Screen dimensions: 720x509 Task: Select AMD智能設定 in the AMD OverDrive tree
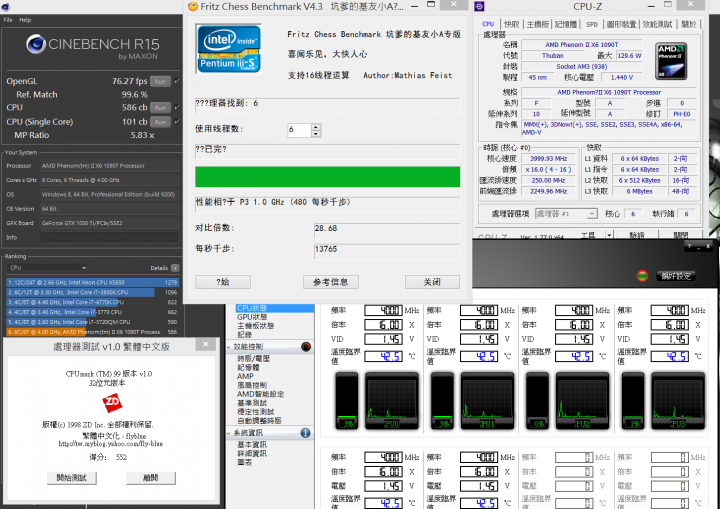coord(260,394)
